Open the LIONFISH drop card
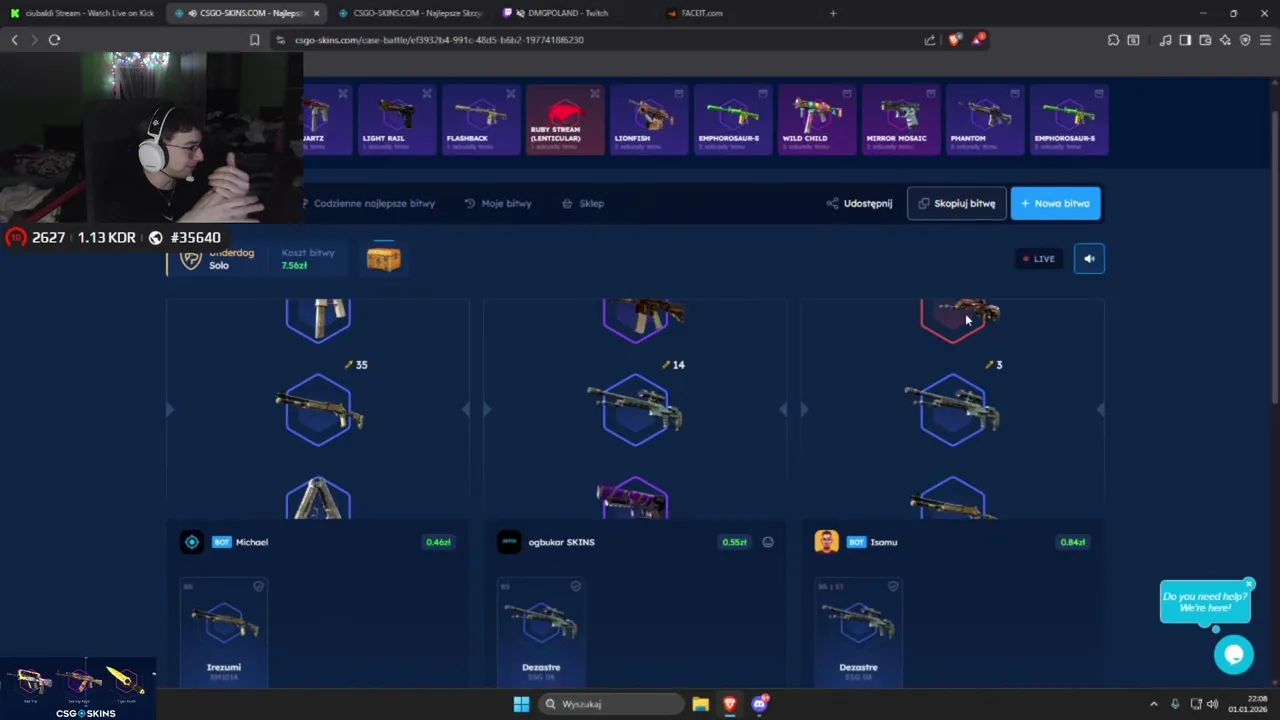 click(649, 119)
